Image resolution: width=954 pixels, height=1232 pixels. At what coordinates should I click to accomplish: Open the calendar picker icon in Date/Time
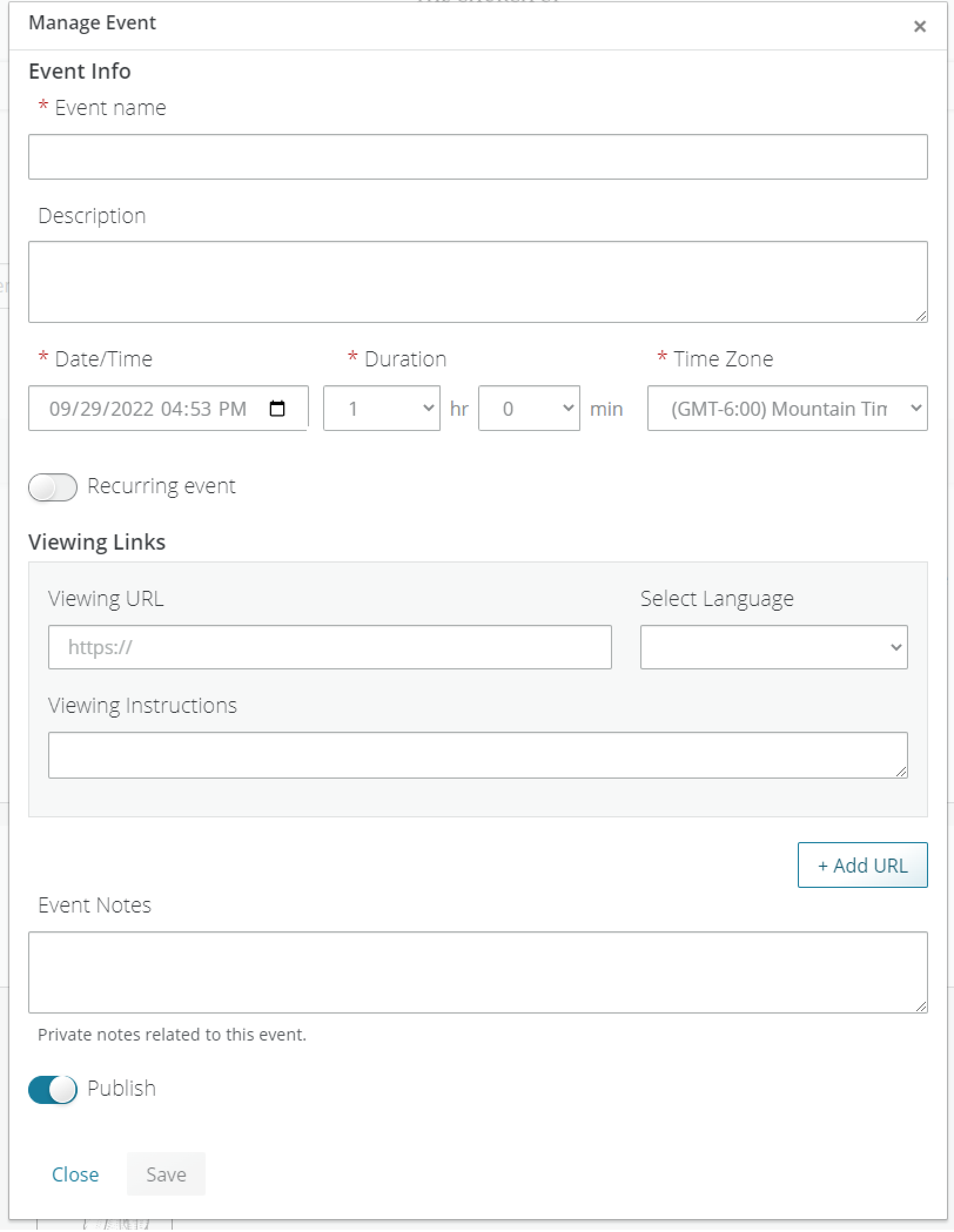tap(277, 408)
